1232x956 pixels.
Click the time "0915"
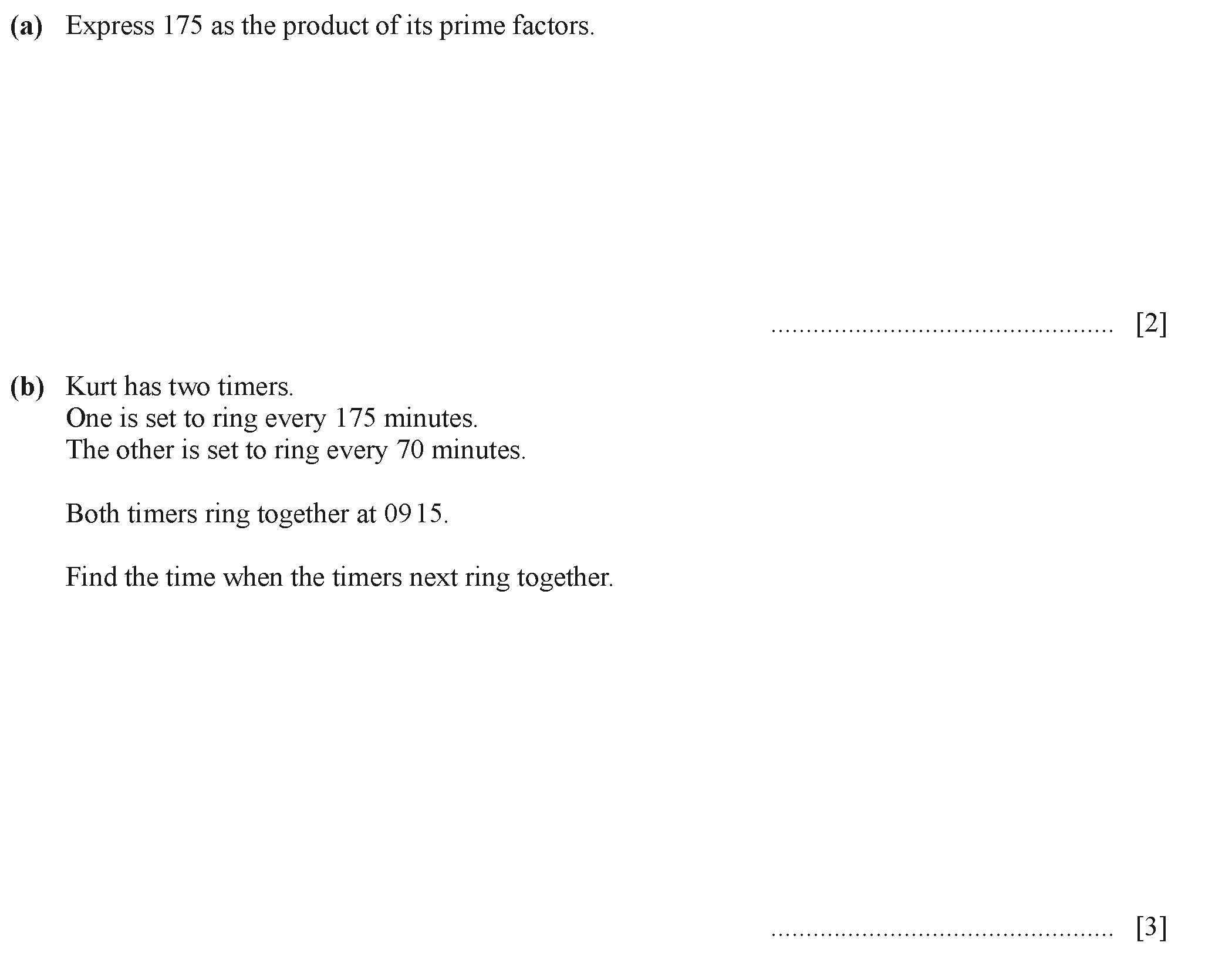pos(414,514)
